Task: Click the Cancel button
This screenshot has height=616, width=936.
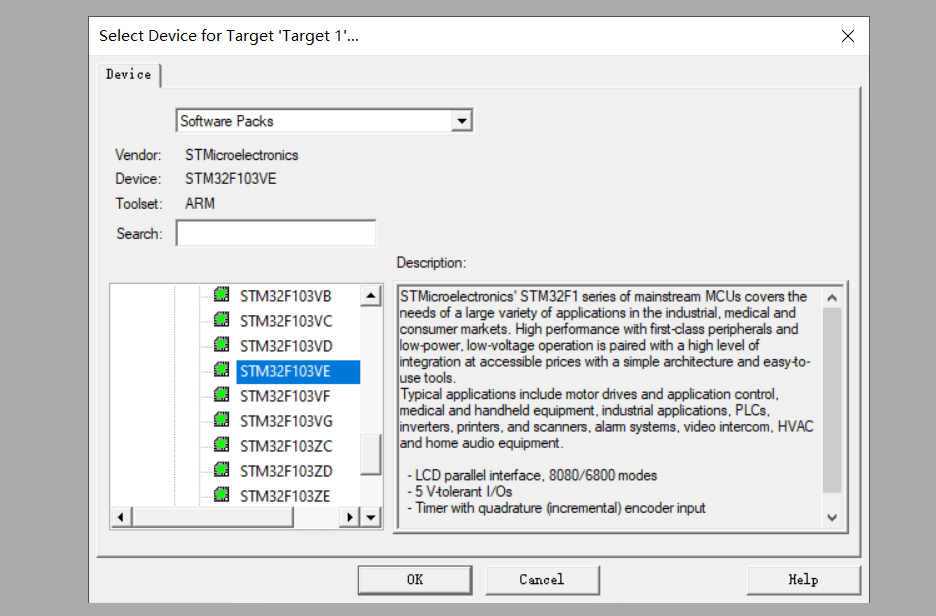Action: [542, 580]
